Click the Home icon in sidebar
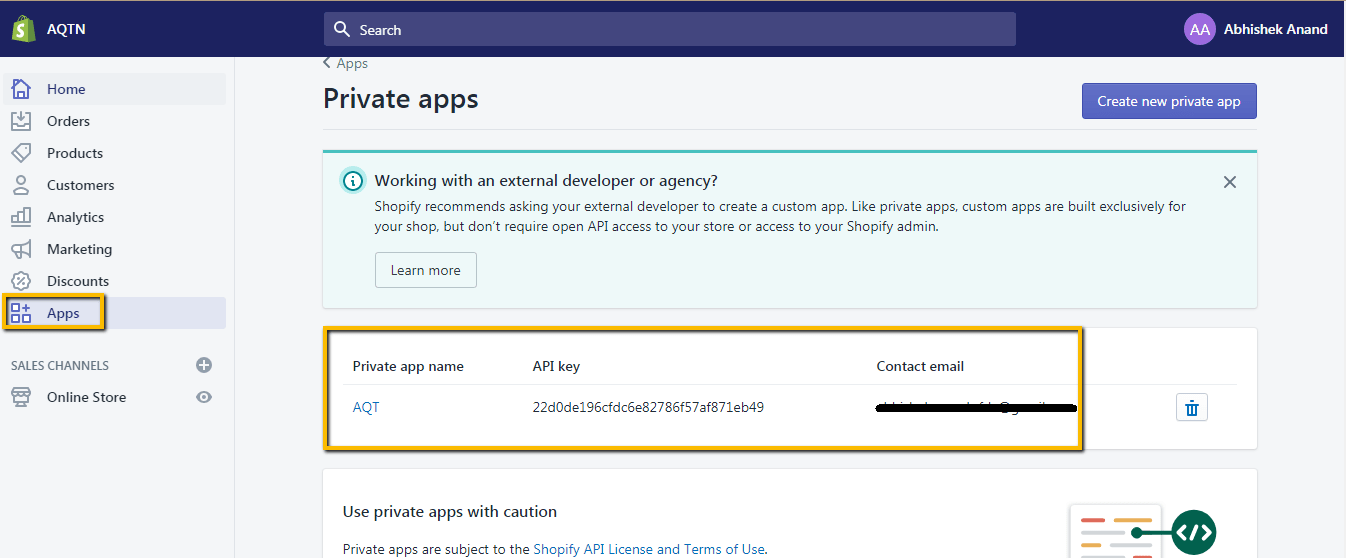The height and width of the screenshot is (558, 1346). click(x=21, y=89)
